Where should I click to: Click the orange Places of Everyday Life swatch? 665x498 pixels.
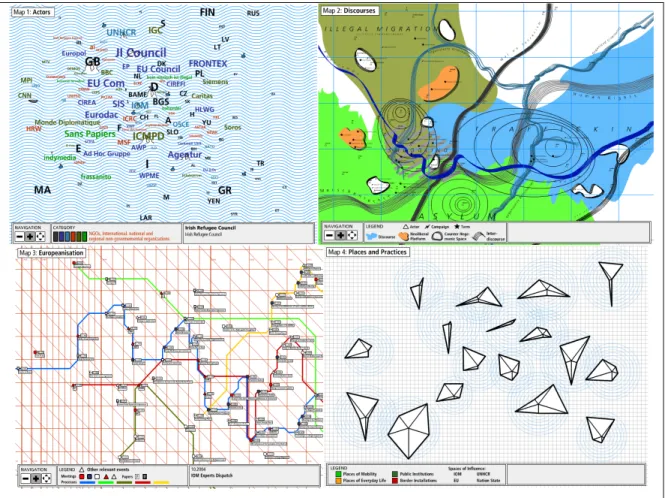click(338, 481)
